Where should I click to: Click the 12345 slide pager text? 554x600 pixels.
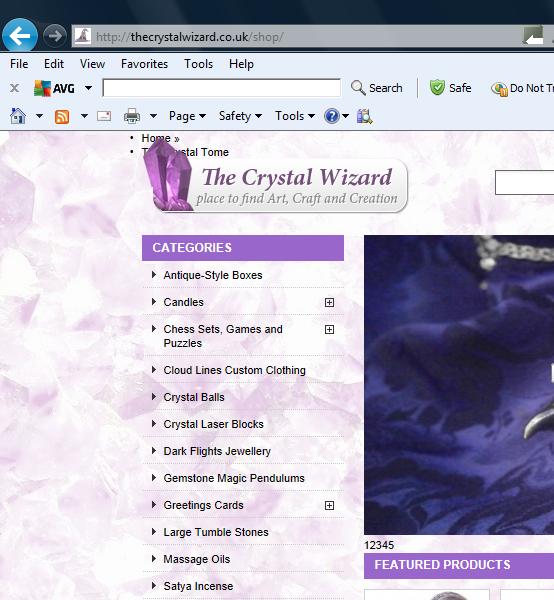click(379, 545)
